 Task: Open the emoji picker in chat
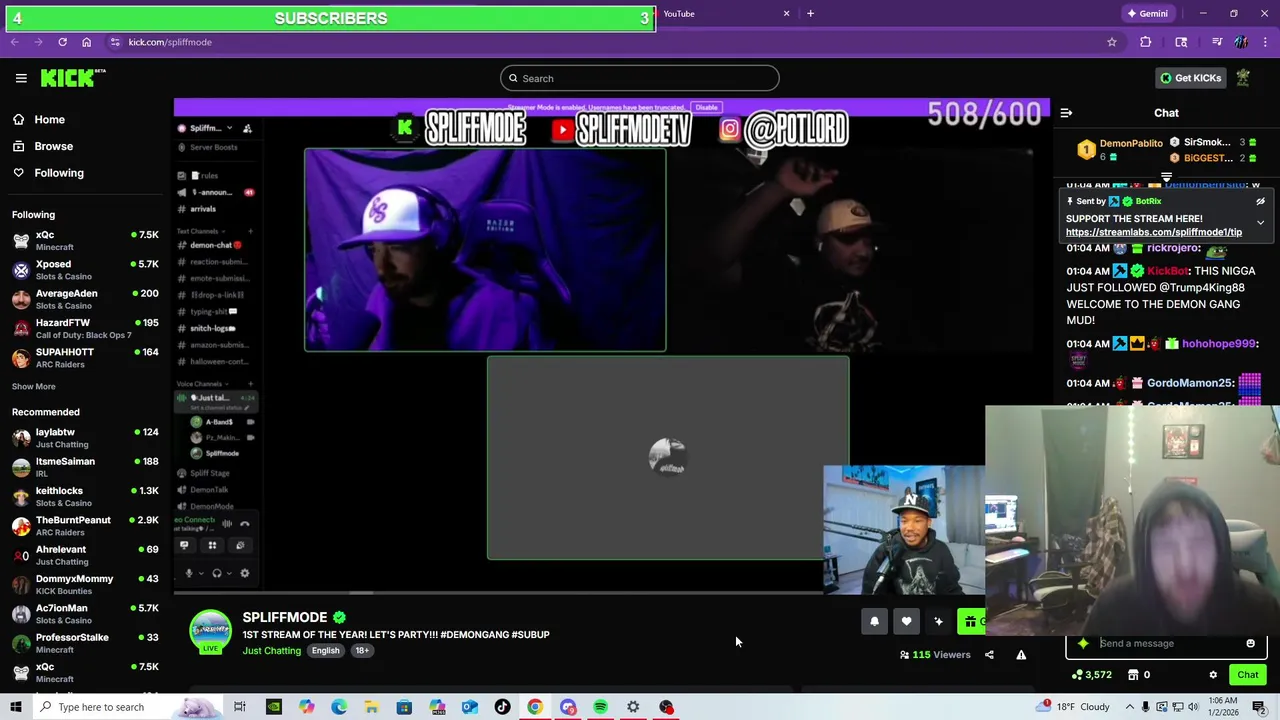tap(1250, 643)
